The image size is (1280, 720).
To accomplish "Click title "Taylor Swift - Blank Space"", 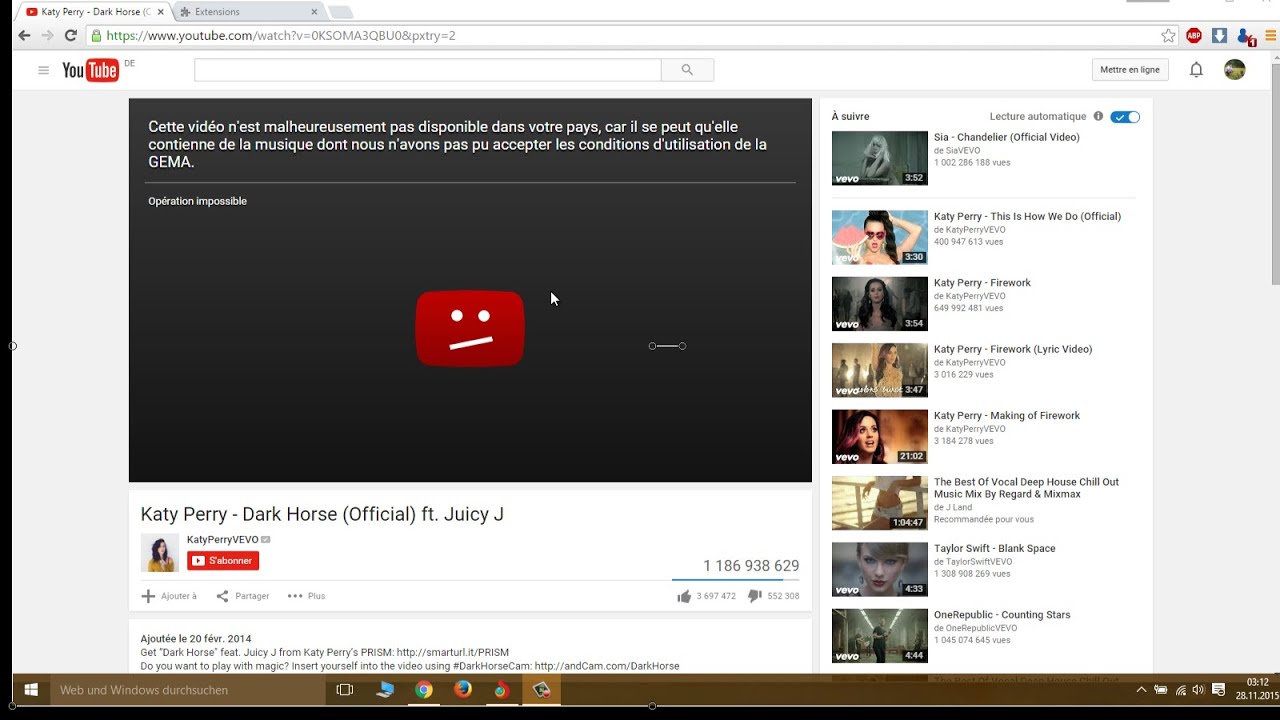I will 995,548.
